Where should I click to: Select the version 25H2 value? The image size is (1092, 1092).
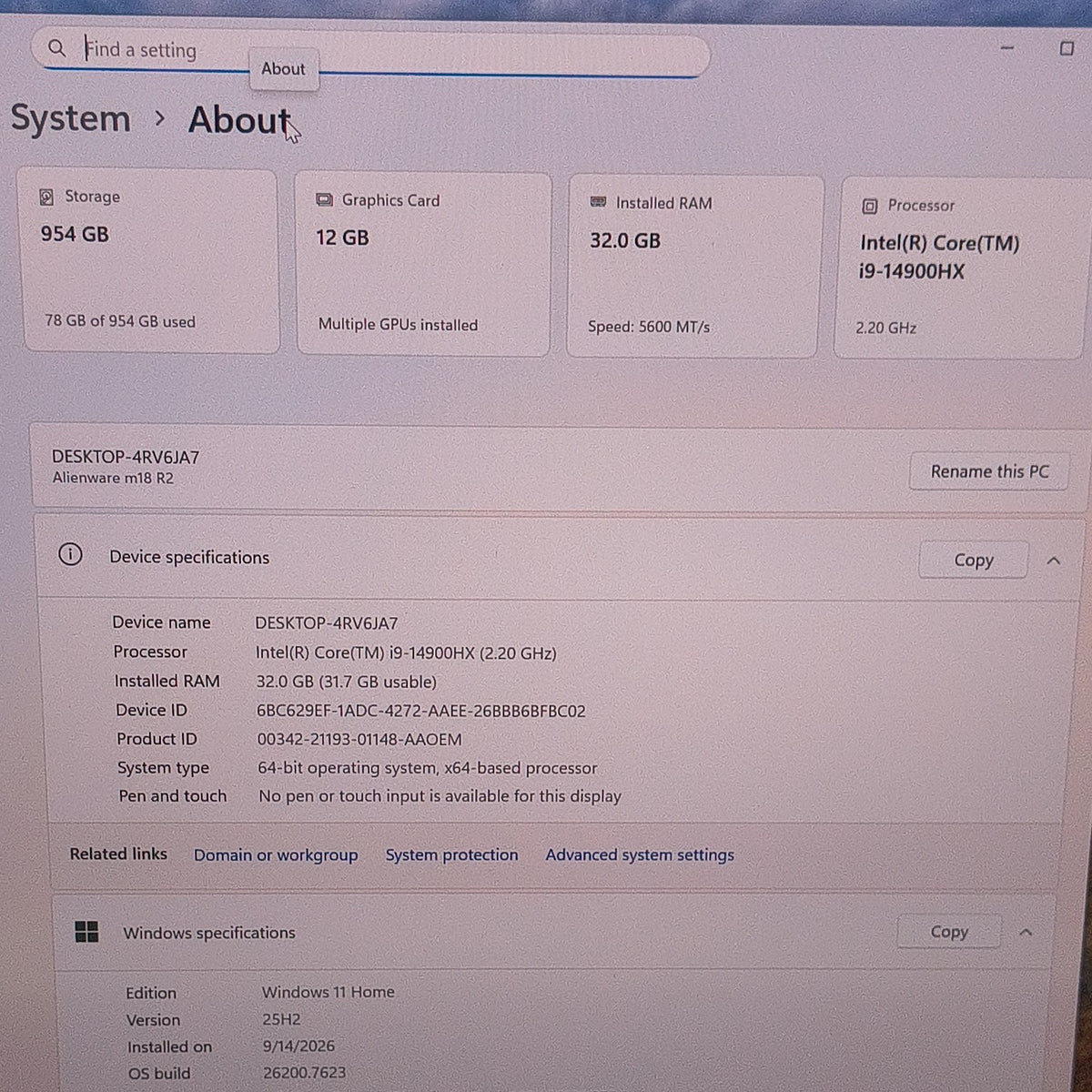click(281, 1019)
